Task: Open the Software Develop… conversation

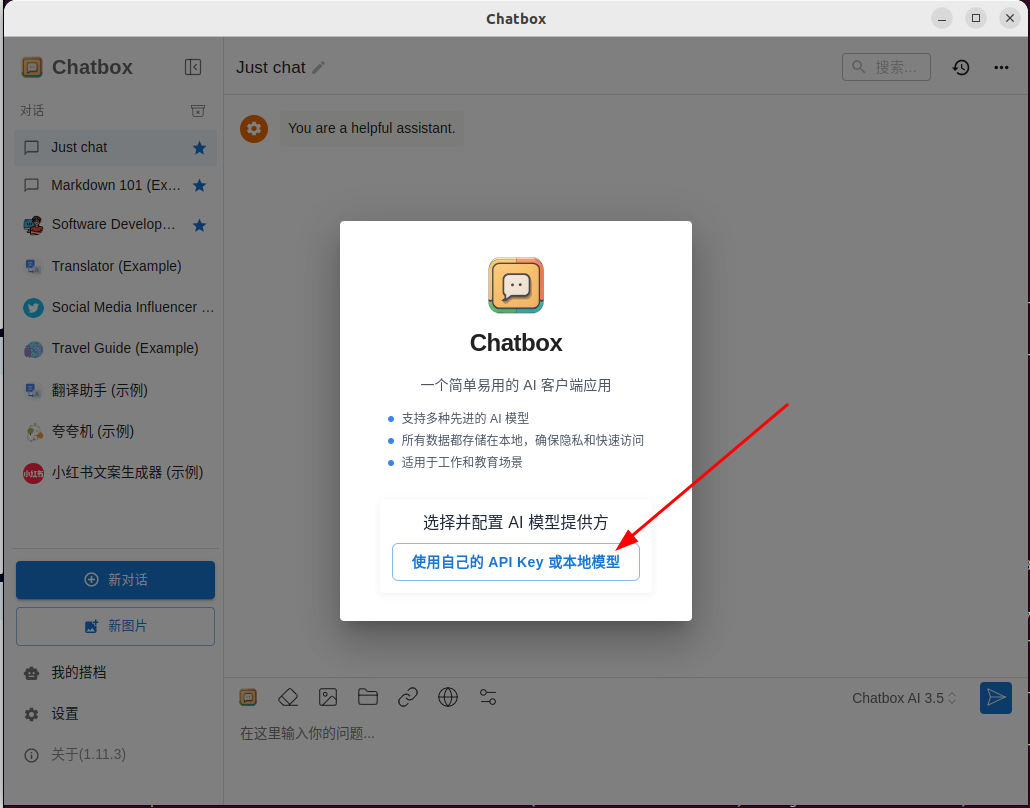Action: point(116,225)
